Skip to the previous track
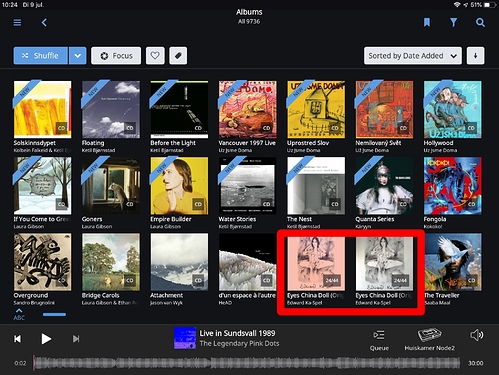The width and height of the screenshot is (499, 375). point(17,339)
